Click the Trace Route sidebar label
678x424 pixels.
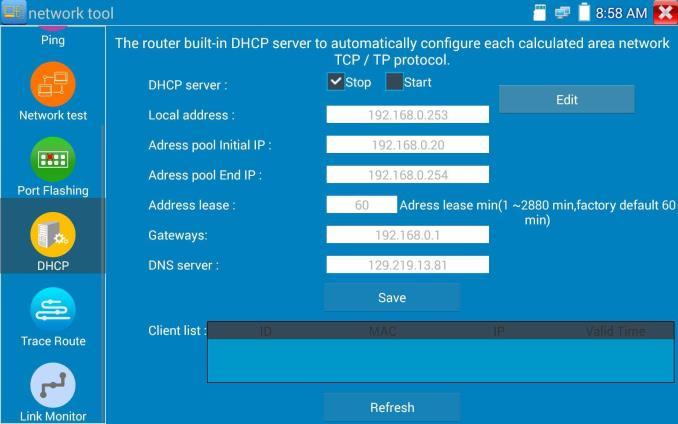(x=53, y=341)
